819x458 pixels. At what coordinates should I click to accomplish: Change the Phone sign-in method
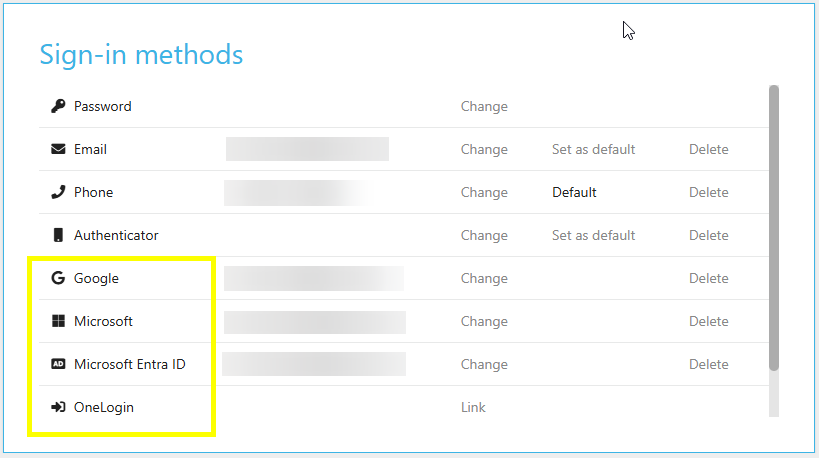(484, 192)
